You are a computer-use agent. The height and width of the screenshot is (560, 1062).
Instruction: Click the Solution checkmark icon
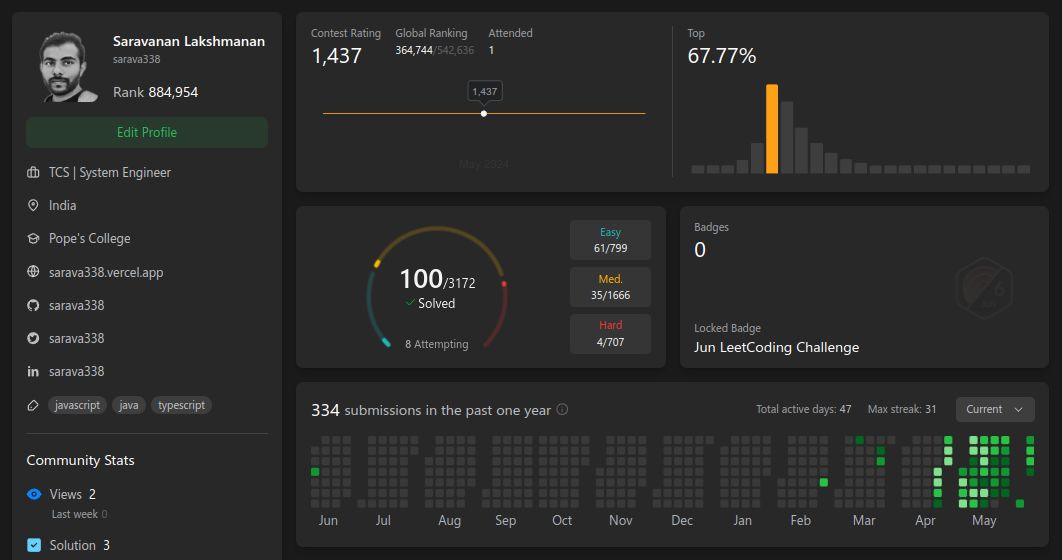(34, 545)
